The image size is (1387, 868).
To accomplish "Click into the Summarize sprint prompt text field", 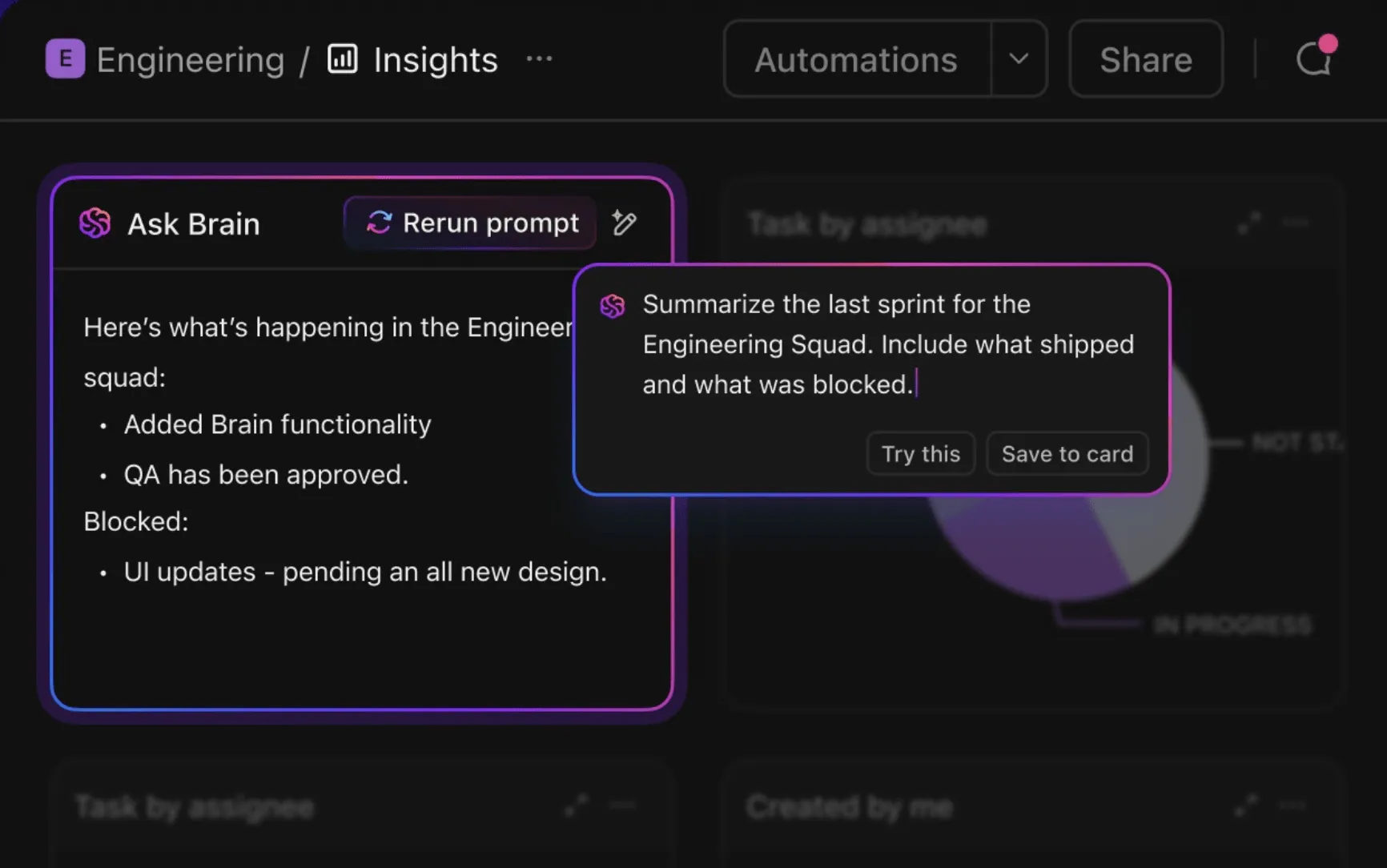I will (x=889, y=344).
